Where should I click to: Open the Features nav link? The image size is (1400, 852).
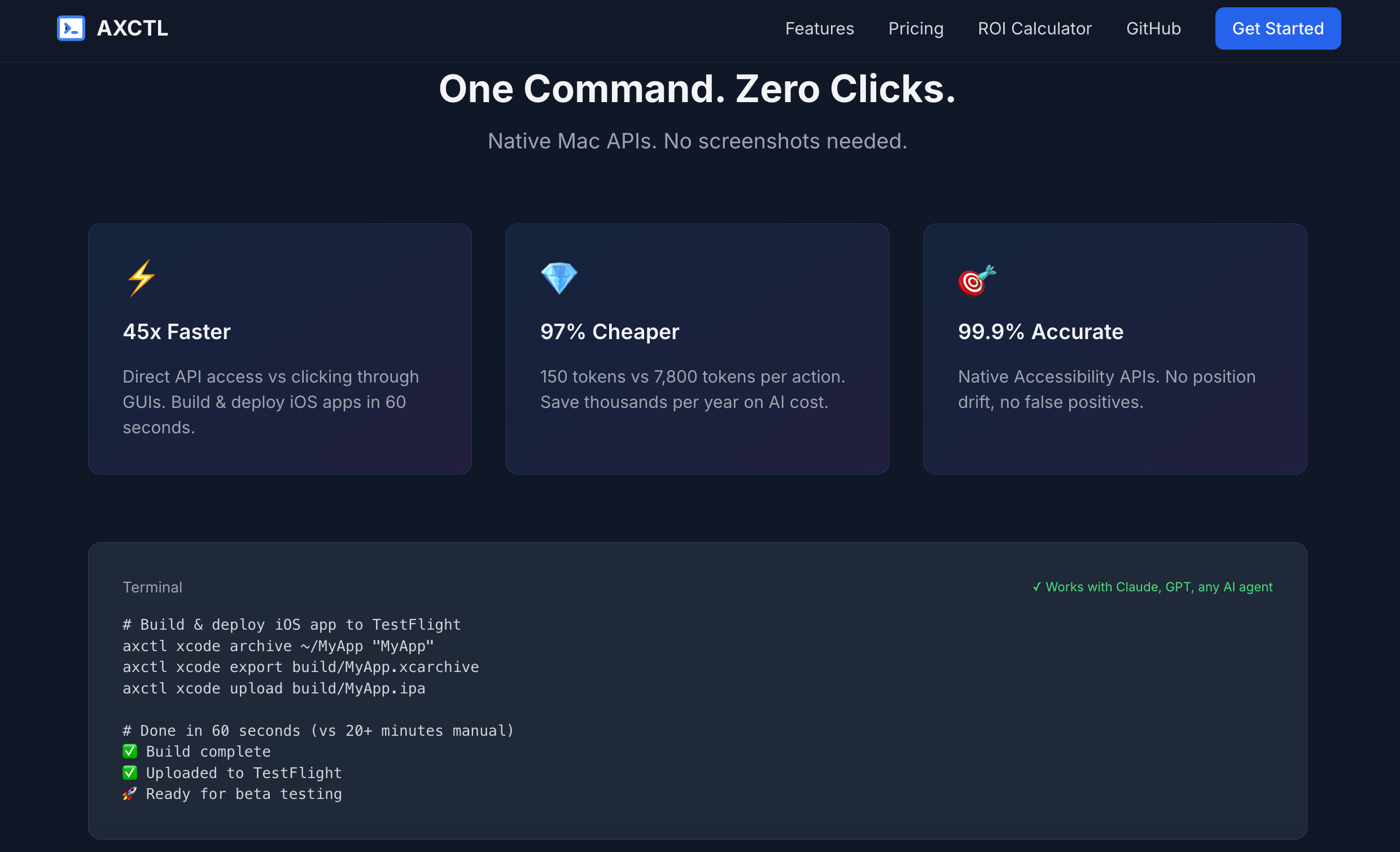[819, 28]
